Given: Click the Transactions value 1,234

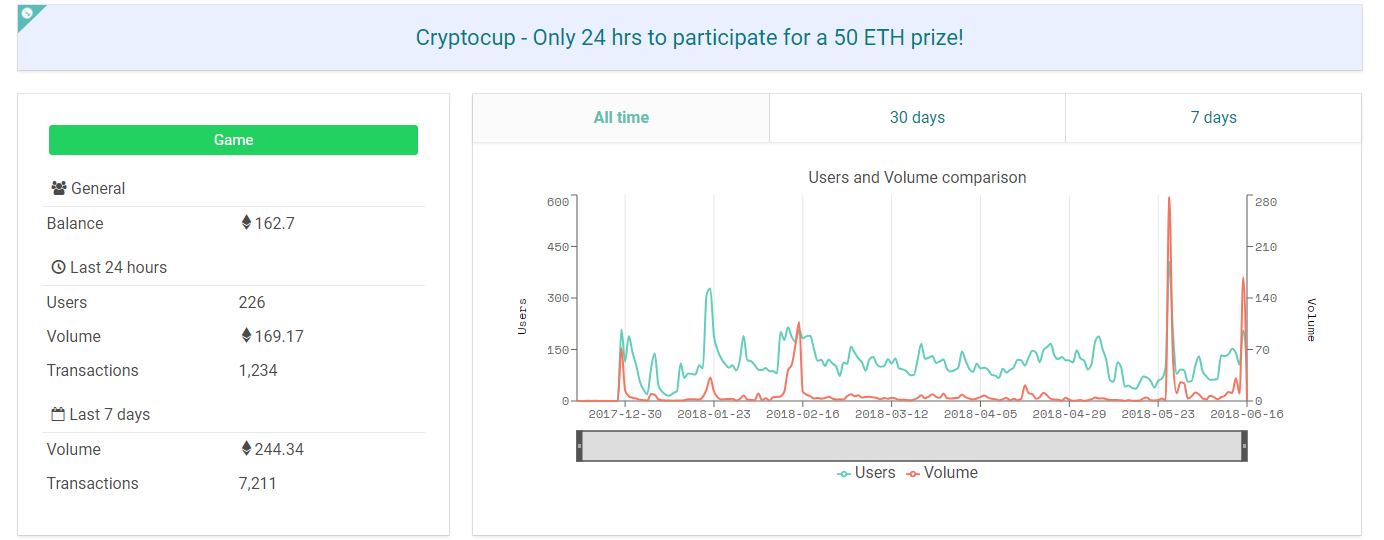Looking at the screenshot, I should (x=258, y=370).
